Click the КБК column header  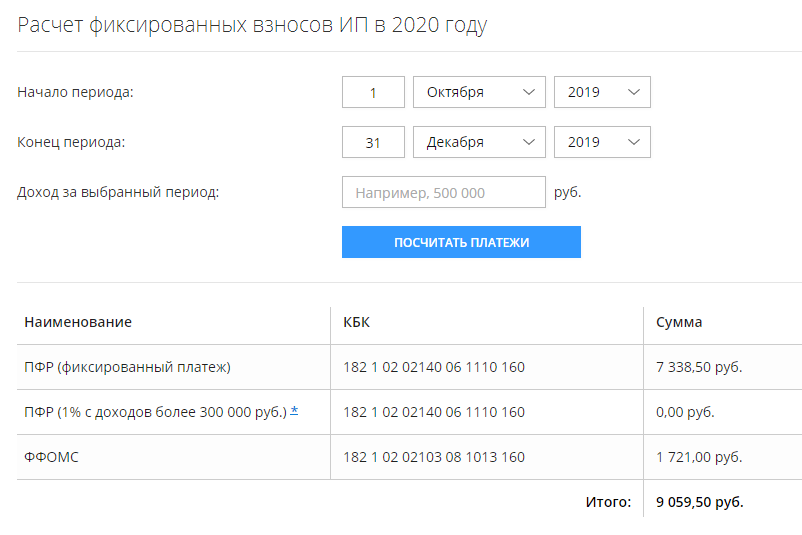point(357,322)
